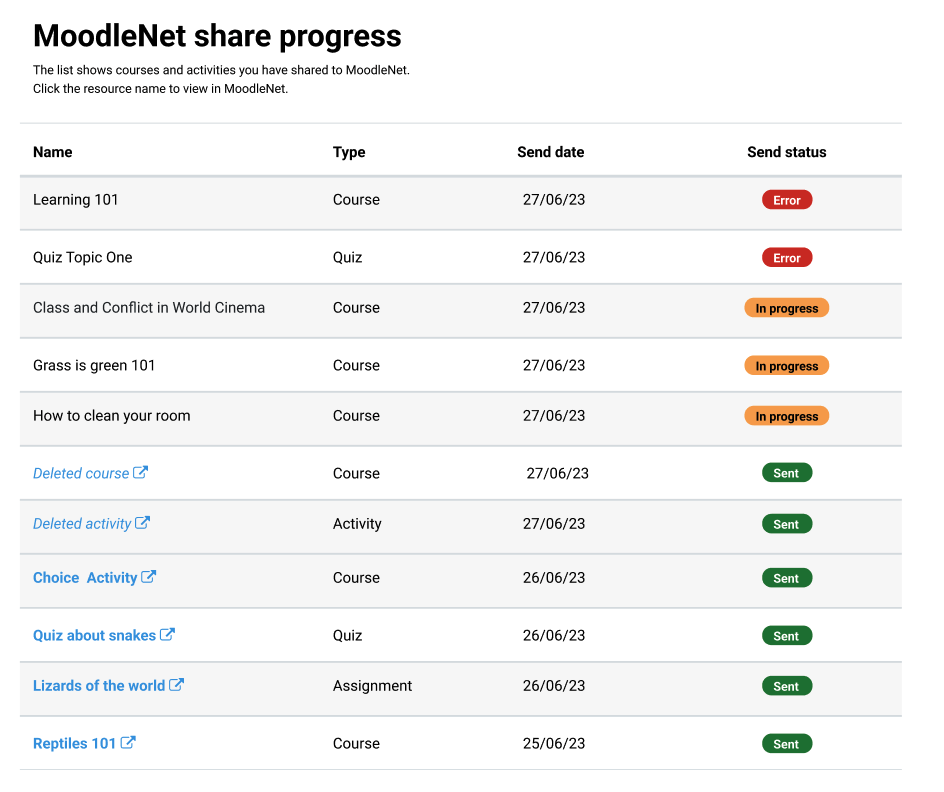
Task: Click external link icon beside Reptiles 101
Action: pyautogui.click(x=128, y=743)
